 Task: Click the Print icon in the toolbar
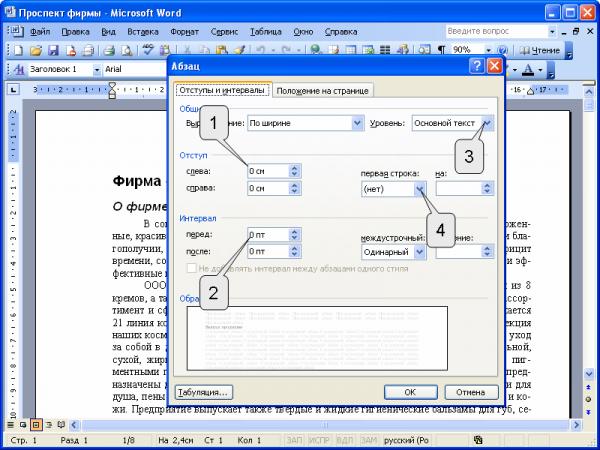[109, 50]
